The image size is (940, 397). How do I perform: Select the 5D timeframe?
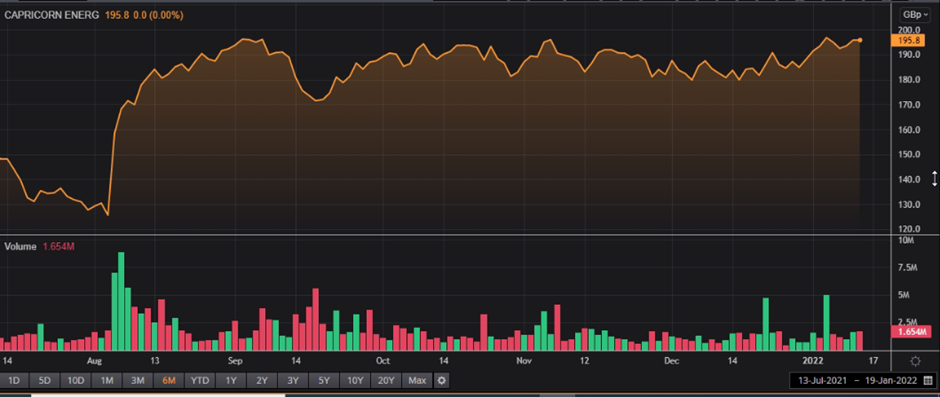45,380
